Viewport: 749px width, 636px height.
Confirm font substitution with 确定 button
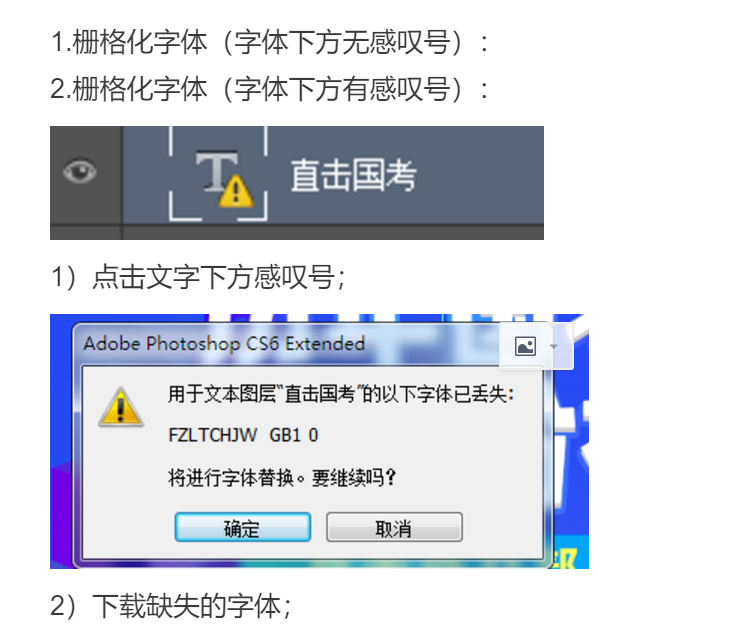(x=243, y=528)
